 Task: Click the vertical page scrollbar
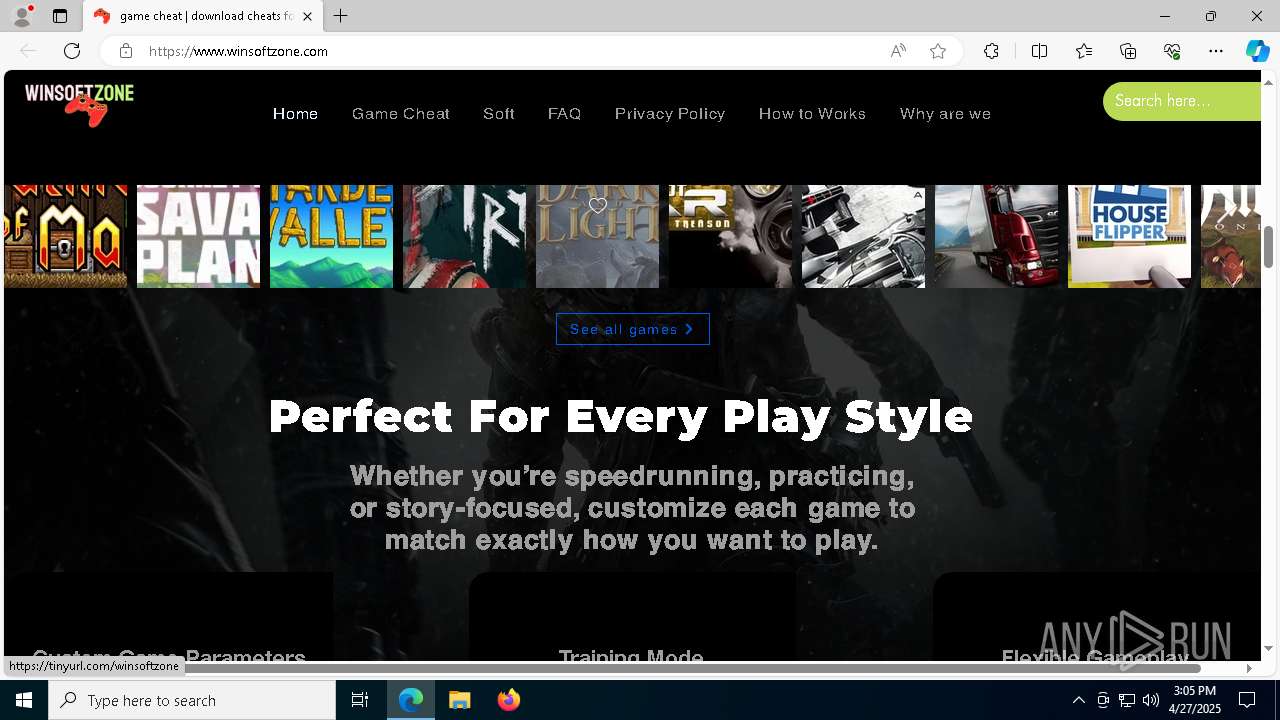tap(1269, 246)
